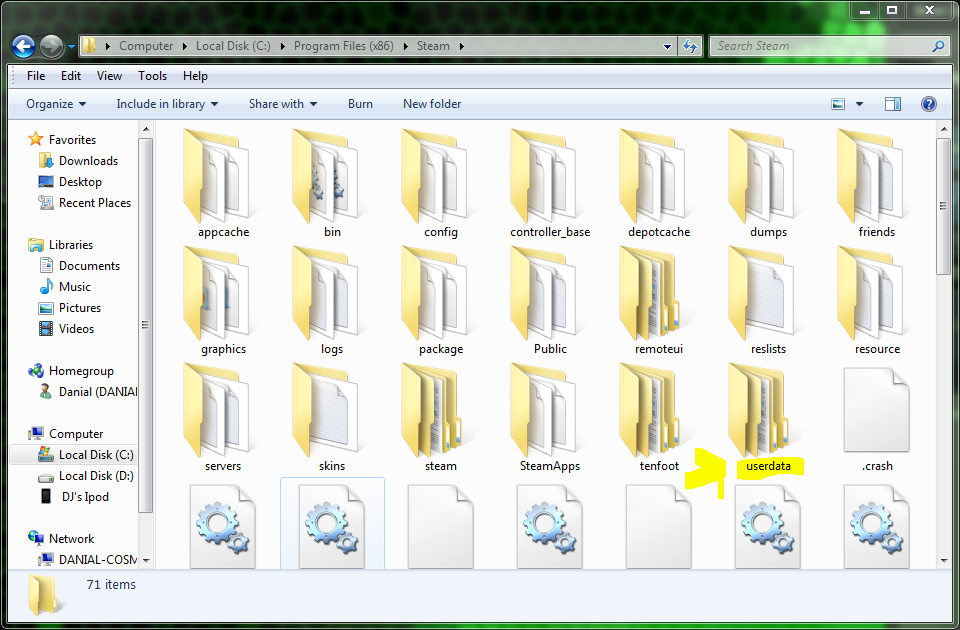Open the remoteui folder
The width and height of the screenshot is (960, 630).
coord(659,301)
